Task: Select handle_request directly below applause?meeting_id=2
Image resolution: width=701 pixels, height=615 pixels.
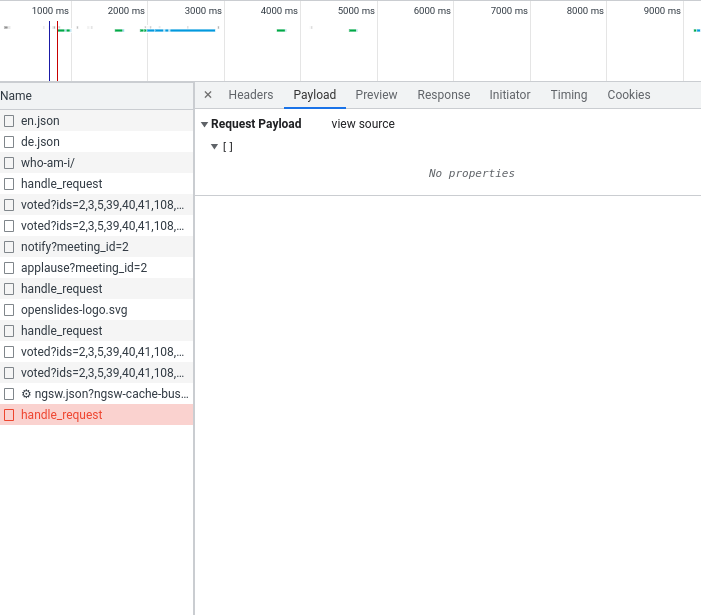Action: pos(97,289)
